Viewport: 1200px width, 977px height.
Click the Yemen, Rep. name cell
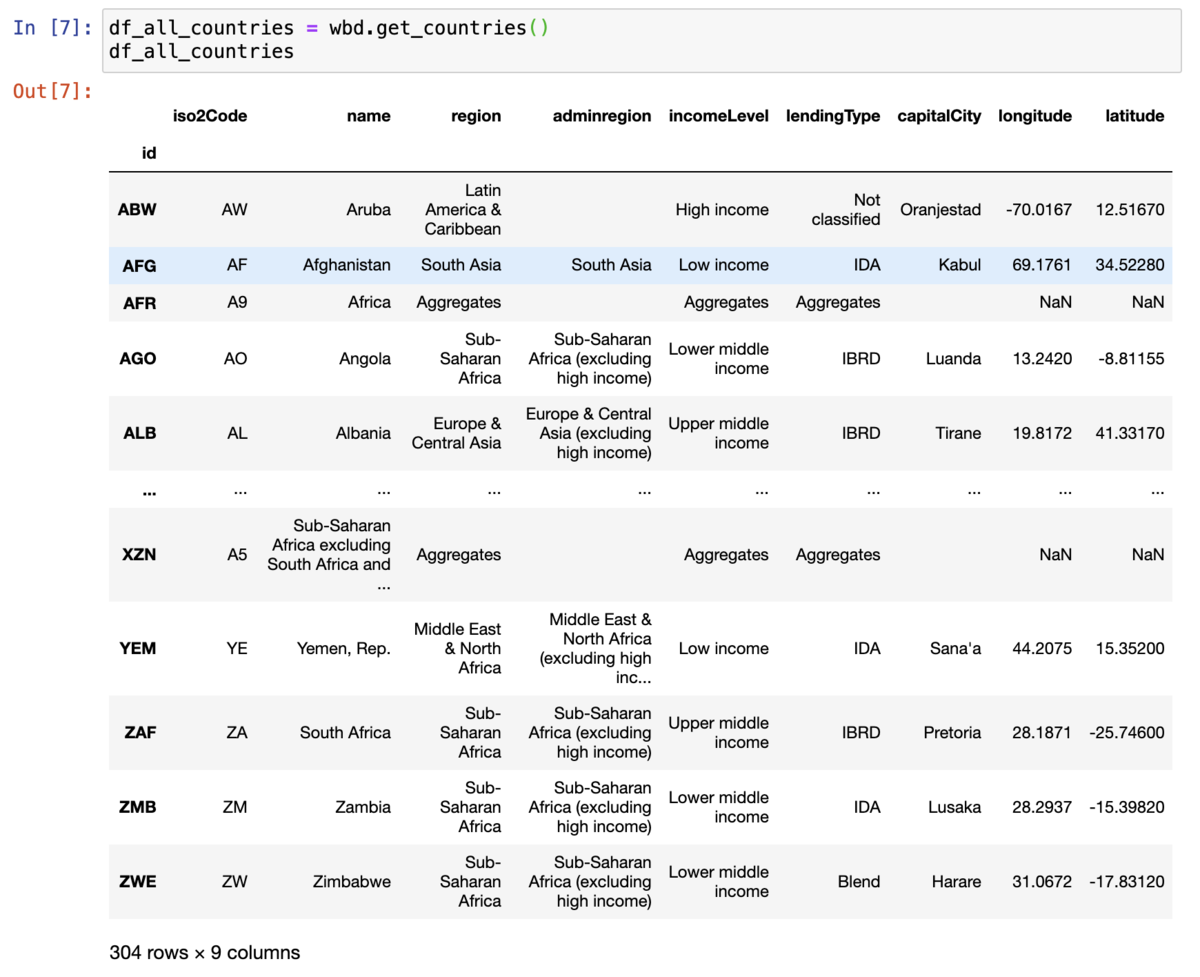click(344, 648)
